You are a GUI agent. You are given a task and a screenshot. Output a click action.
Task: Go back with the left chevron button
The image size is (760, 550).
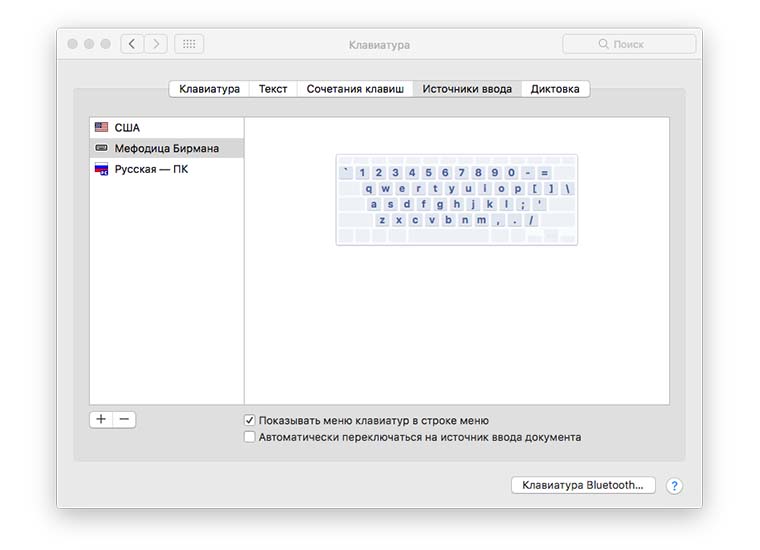coord(132,44)
